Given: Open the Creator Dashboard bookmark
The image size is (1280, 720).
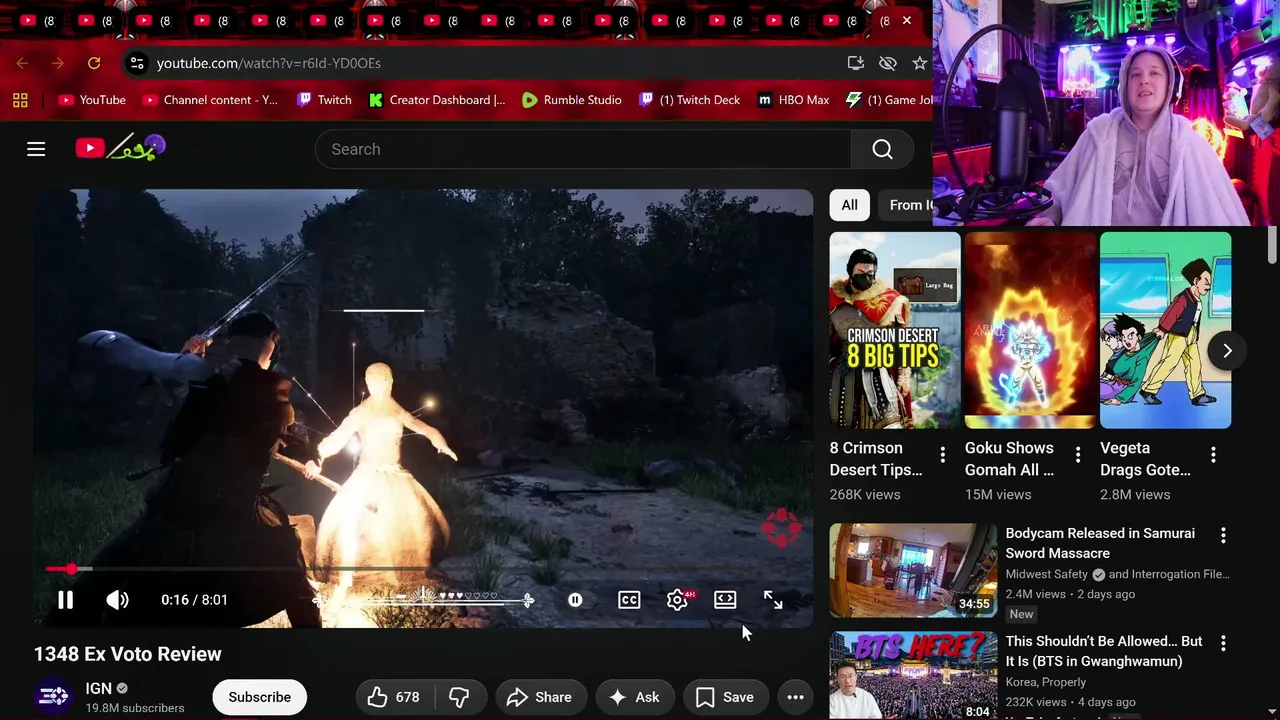Looking at the screenshot, I should point(437,100).
